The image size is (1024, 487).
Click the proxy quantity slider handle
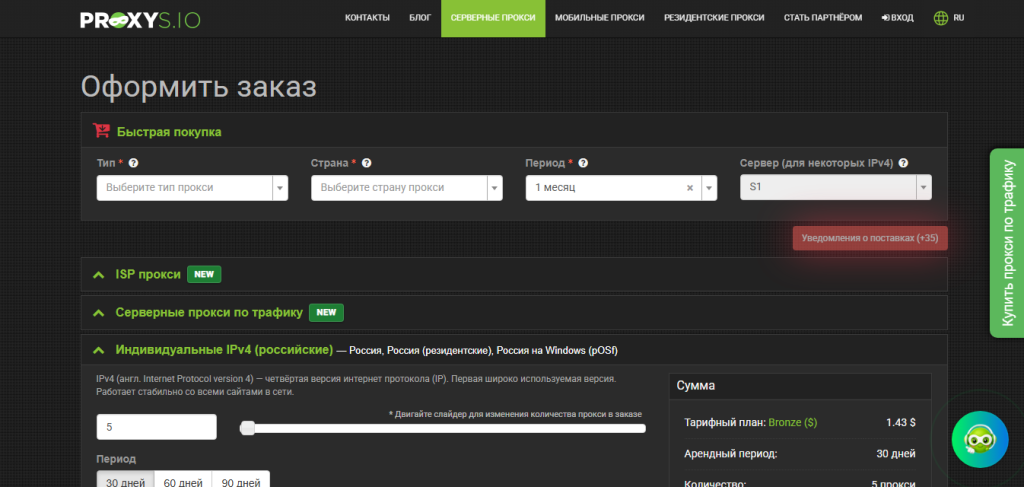click(248, 428)
